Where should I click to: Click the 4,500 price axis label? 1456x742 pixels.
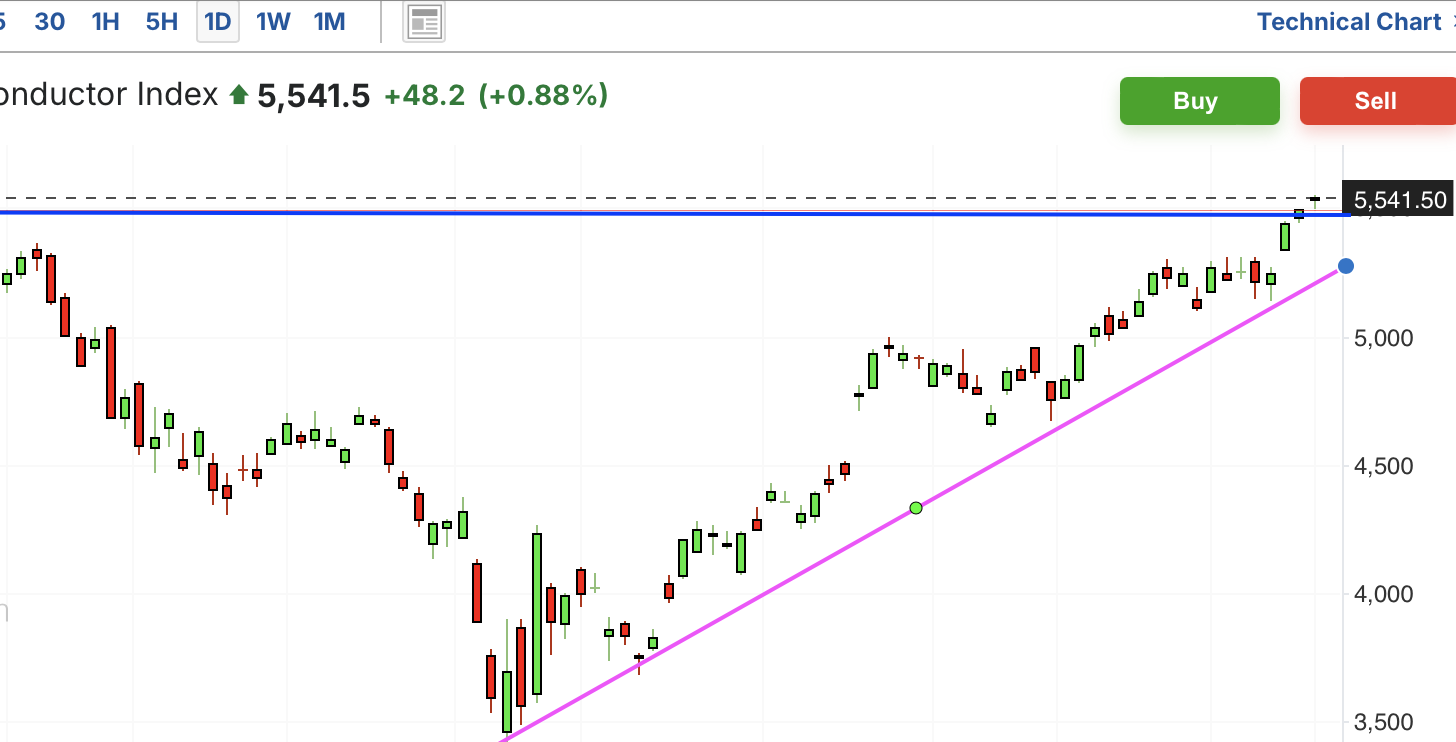(1385, 466)
